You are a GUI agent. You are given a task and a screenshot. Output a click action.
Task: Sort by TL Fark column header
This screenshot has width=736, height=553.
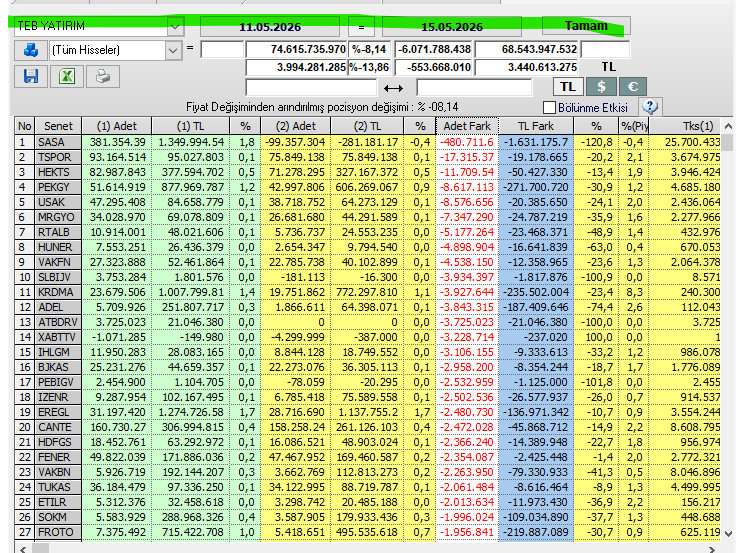tap(536, 126)
